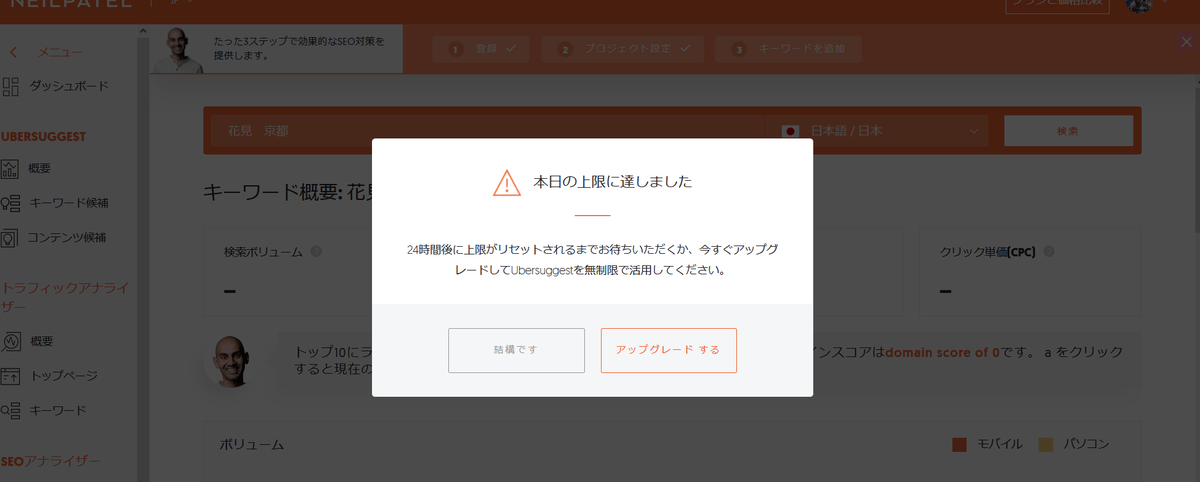Open コンテンツ候補 in the sidebar
Image resolution: width=1200 pixels, height=482 pixels.
tap(67, 238)
